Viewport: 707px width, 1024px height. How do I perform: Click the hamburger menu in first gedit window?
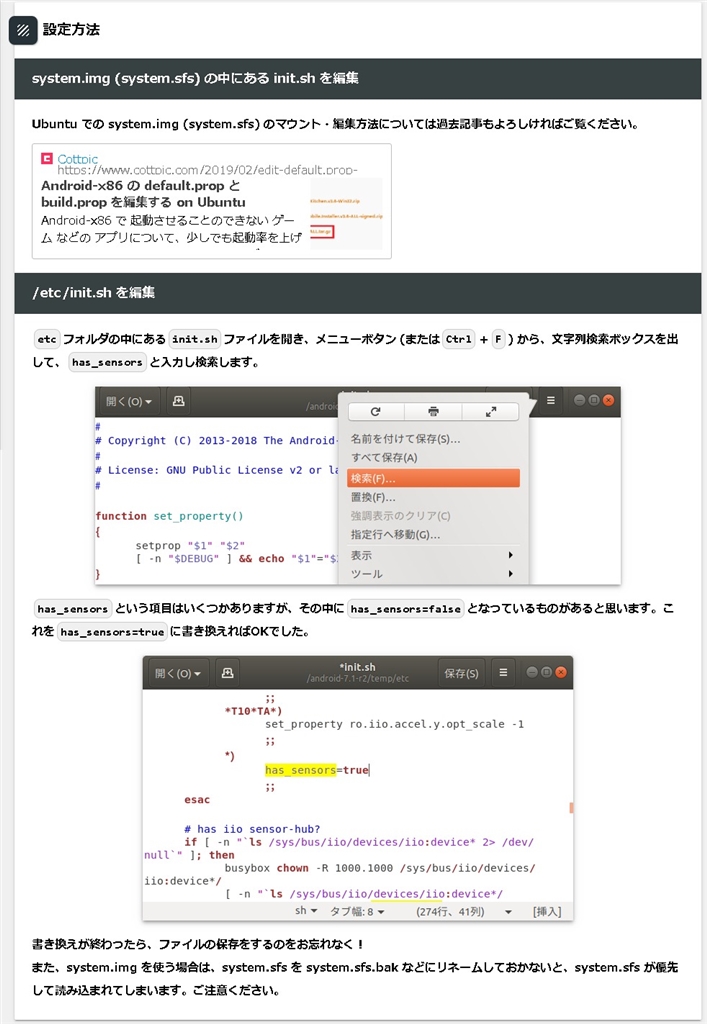(551, 400)
